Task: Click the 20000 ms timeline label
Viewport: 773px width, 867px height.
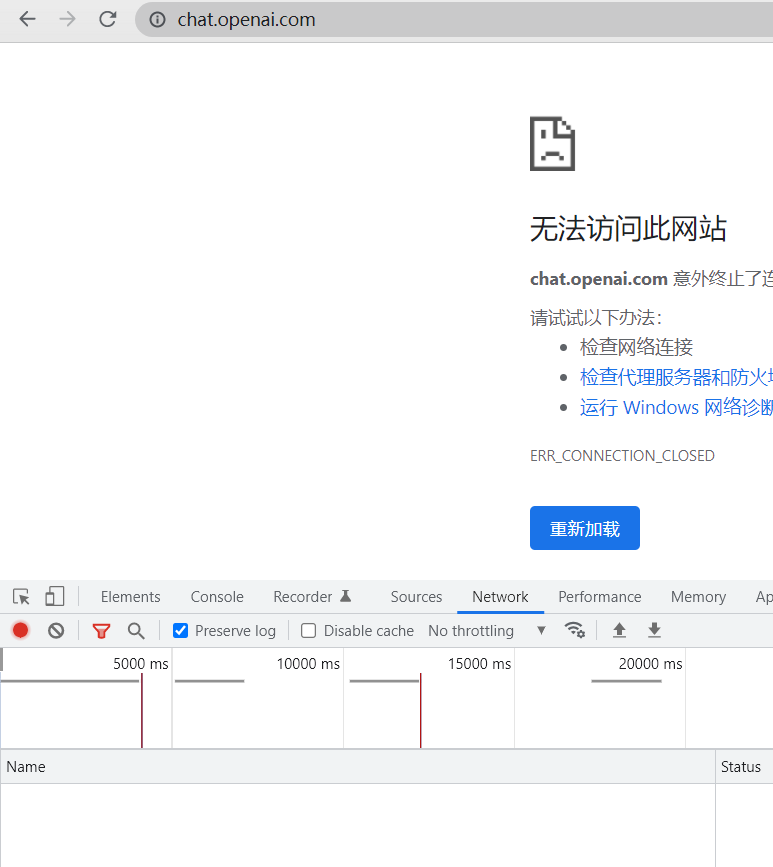Action: [x=650, y=664]
